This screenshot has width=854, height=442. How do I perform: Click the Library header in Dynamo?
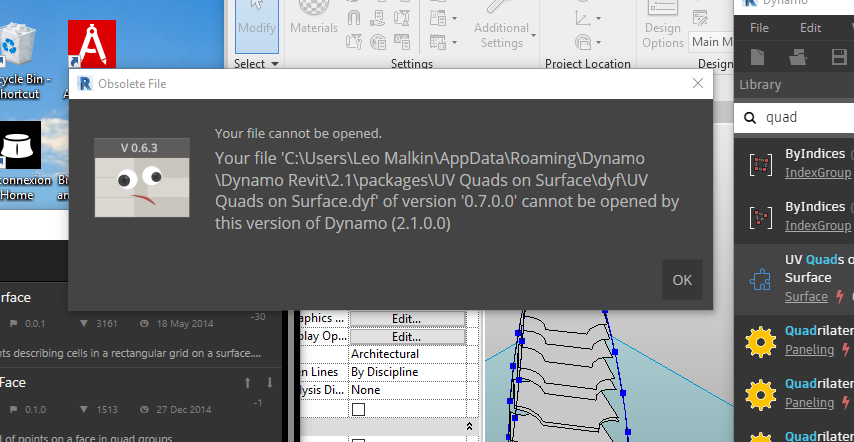tap(760, 84)
